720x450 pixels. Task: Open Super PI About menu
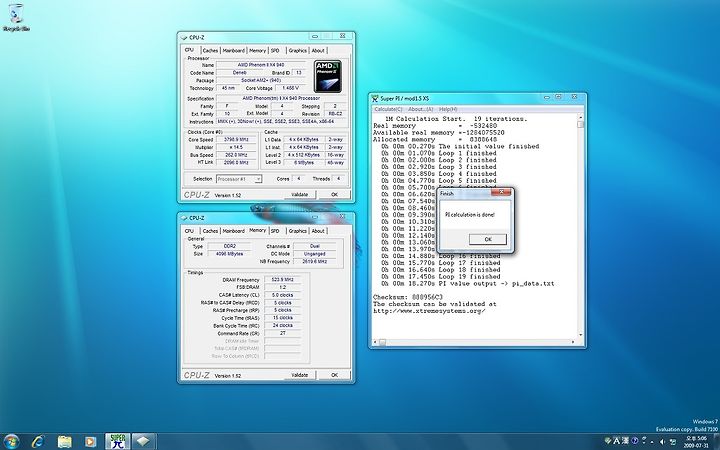point(421,109)
